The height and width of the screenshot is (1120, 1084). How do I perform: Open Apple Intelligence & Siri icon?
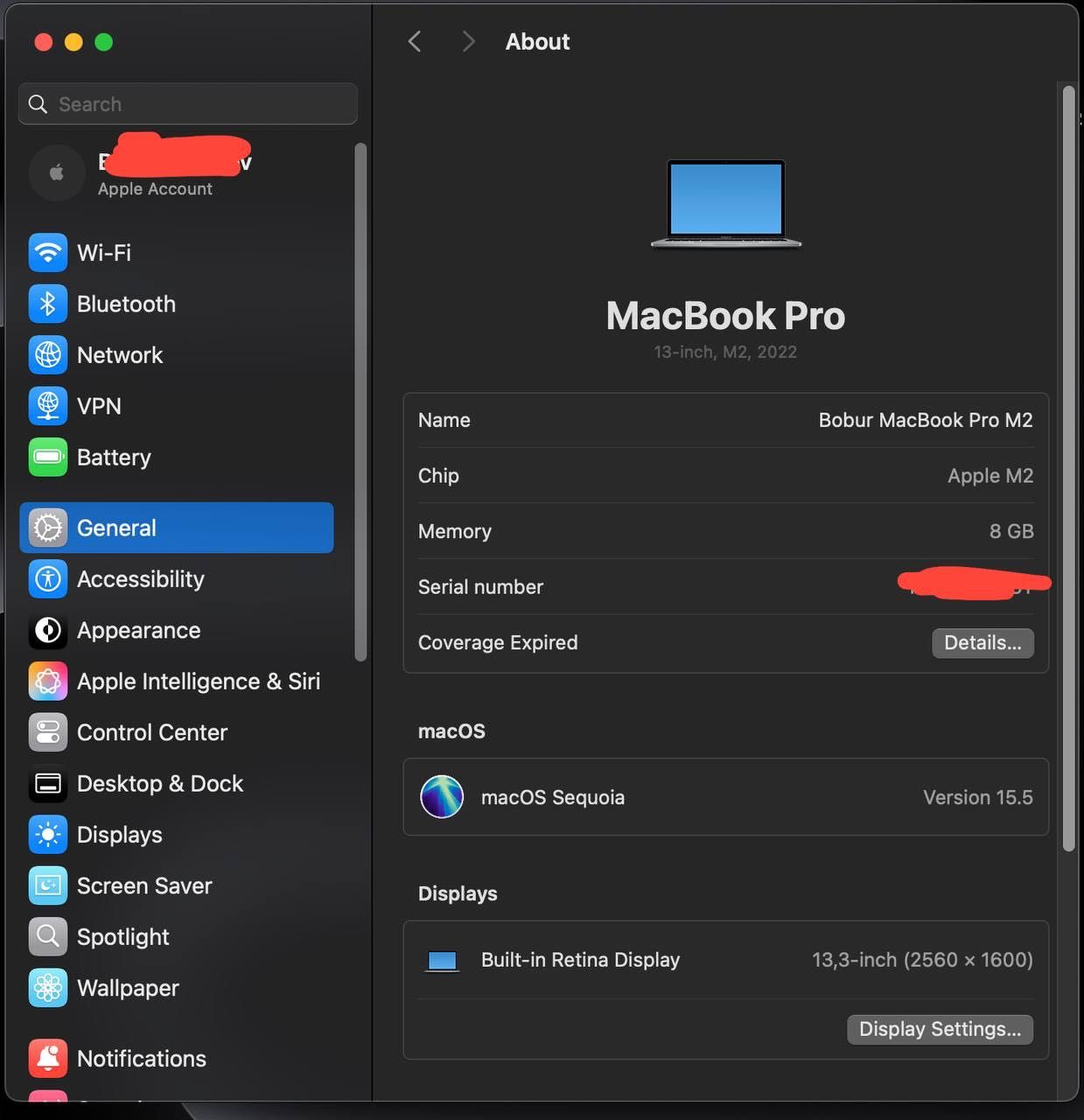(x=48, y=682)
